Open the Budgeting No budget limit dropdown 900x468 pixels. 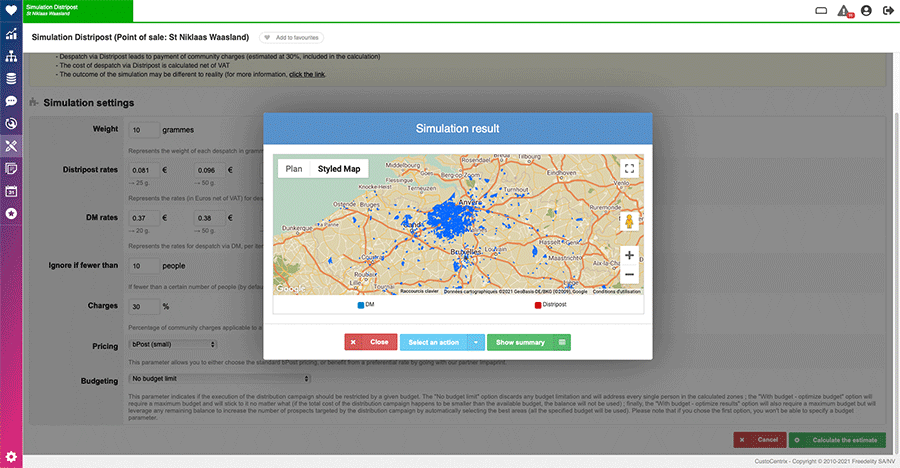[220, 380]
